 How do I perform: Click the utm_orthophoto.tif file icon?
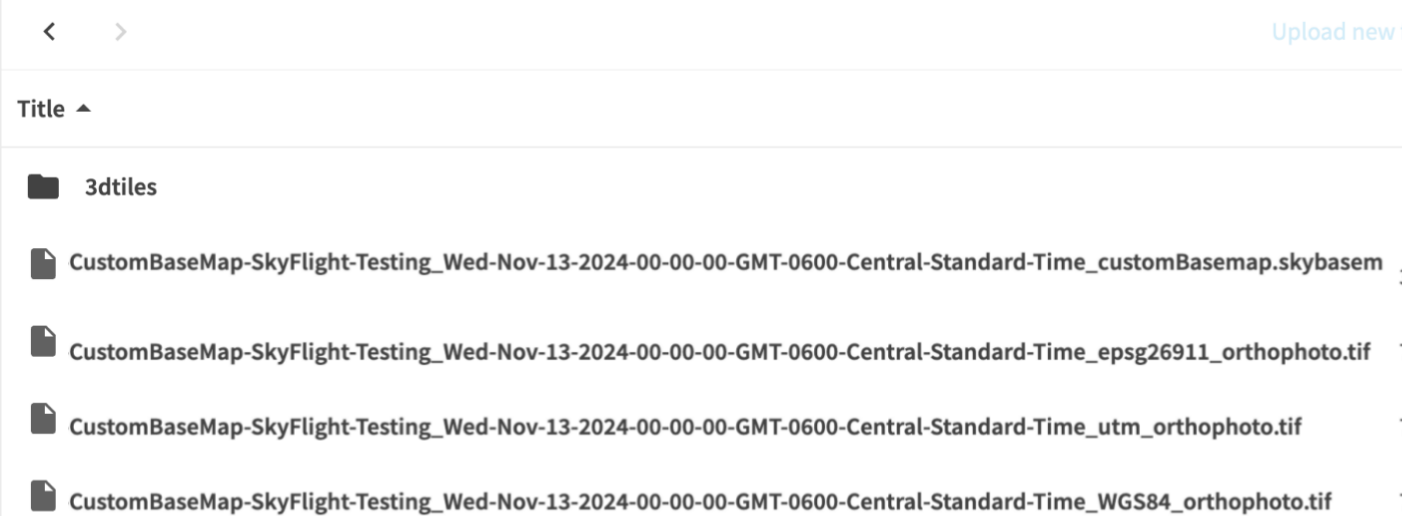click(x=43, y=419)
